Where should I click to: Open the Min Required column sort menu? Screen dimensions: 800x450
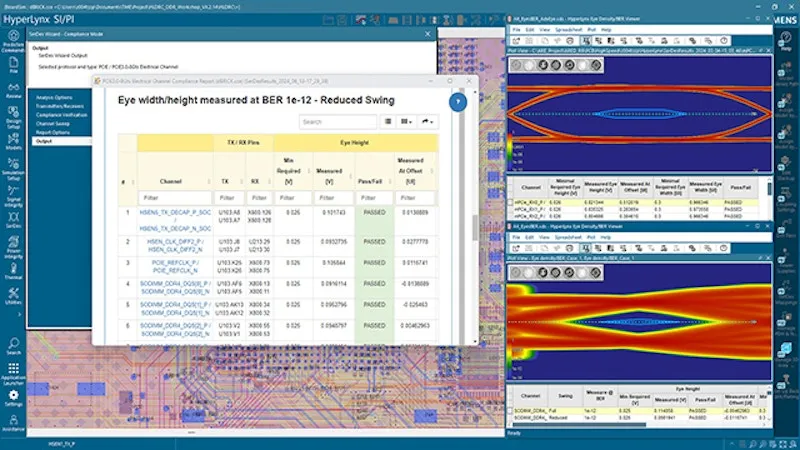point(308,171)
